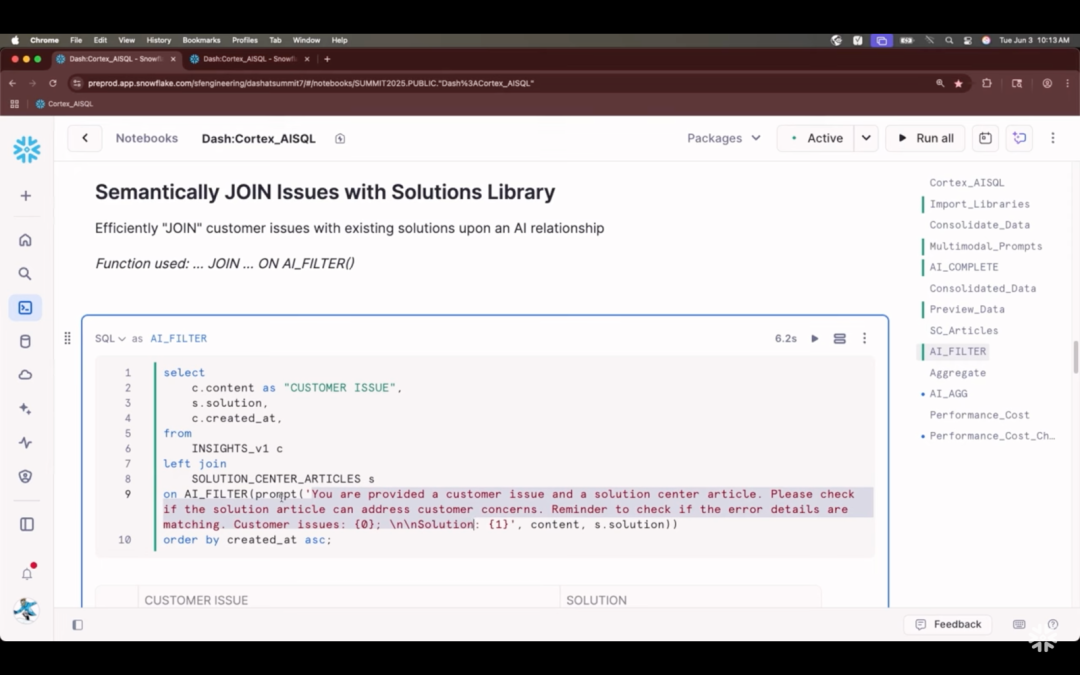Open the SQL cell language dropdown
The width and height of the screenshot is (1080, 675).
pyautogui.click(x=110, y=338)
